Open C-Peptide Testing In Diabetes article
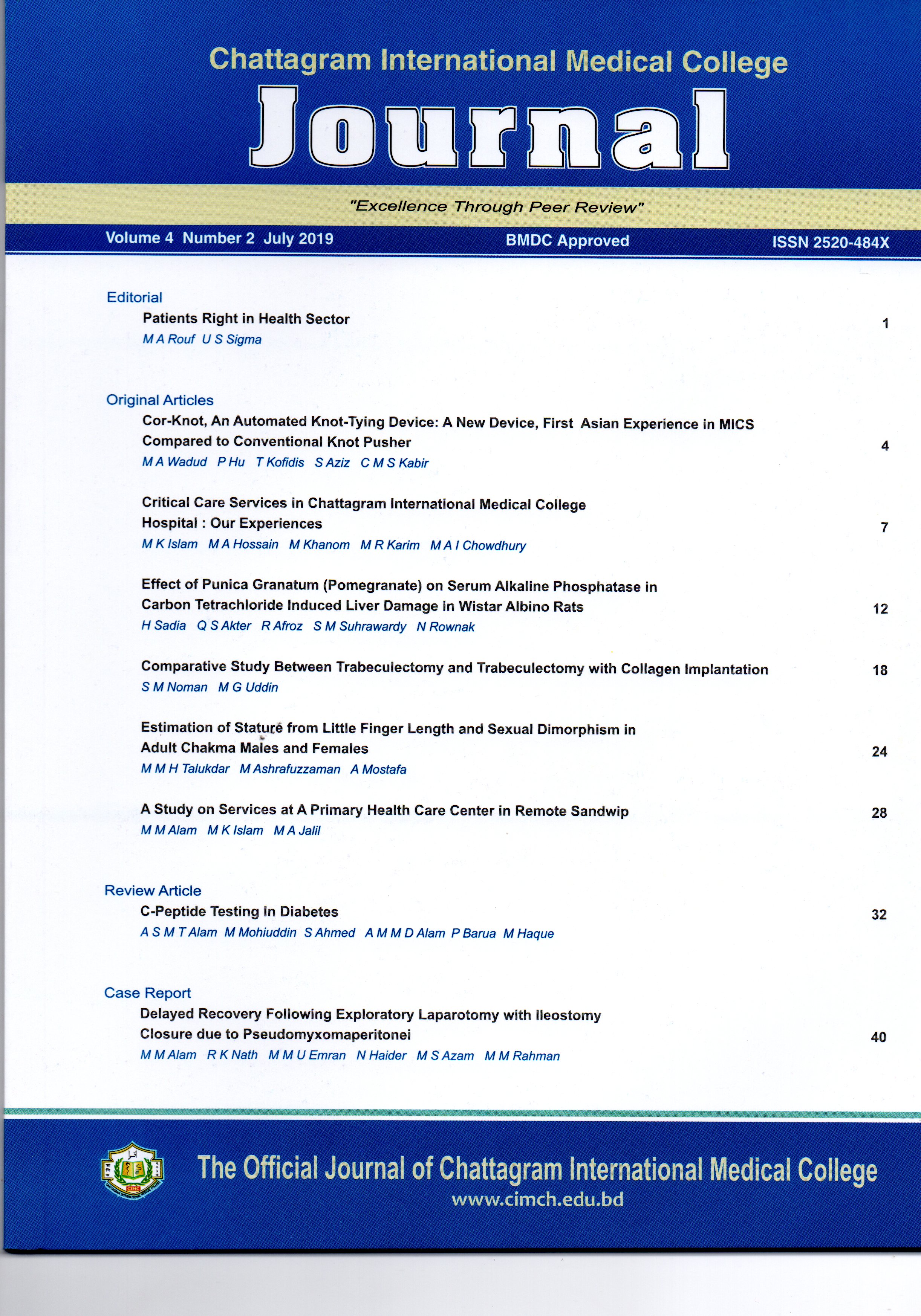The image size is (921, 1316). [239, 911]
